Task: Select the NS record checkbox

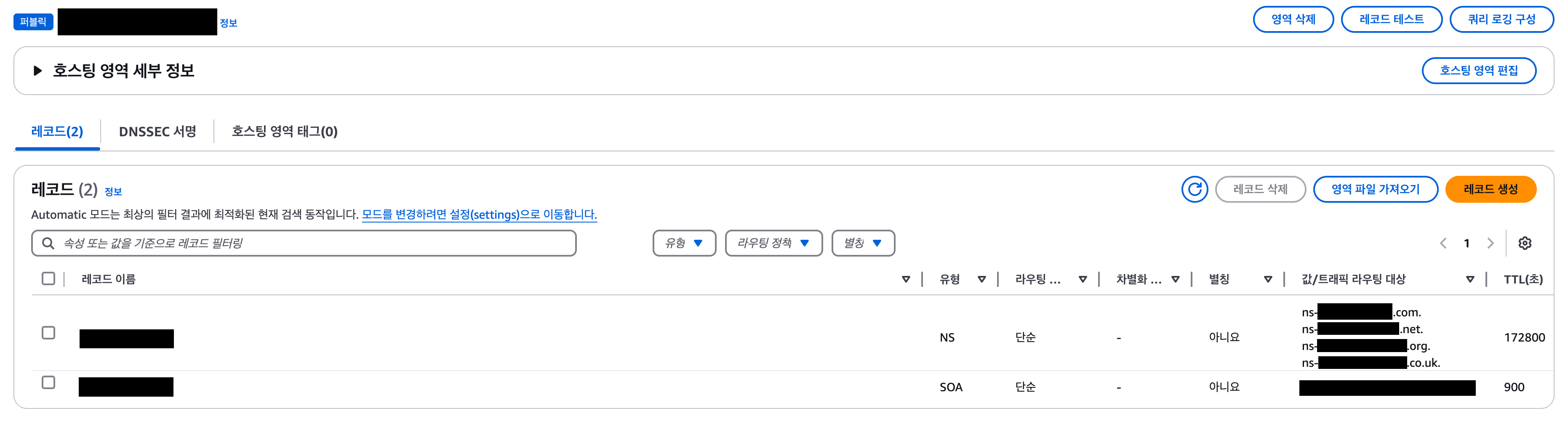Action: 49,333
